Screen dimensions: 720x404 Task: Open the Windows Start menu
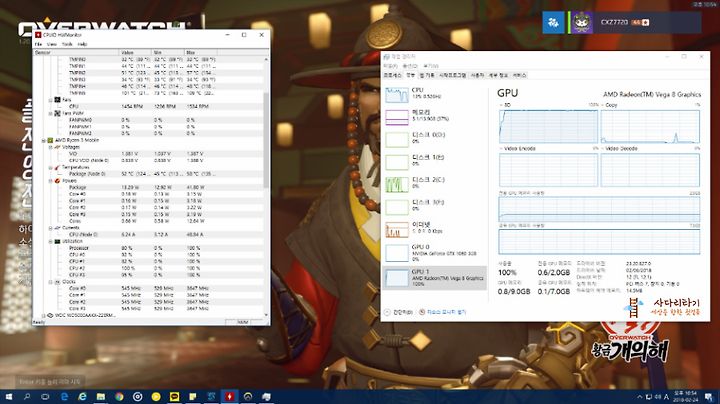(x=9, y=397)
